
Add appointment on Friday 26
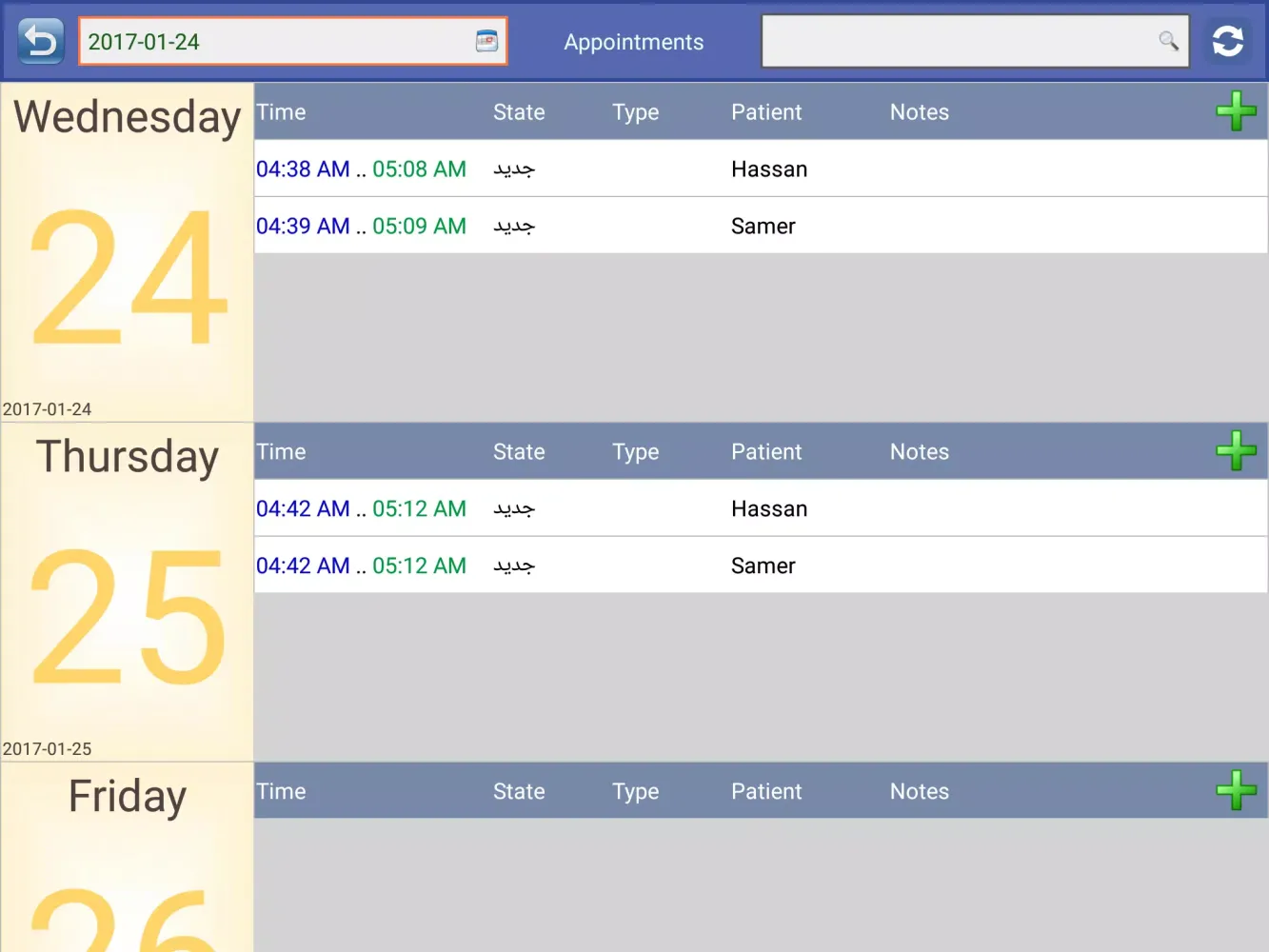coord(1236,790)
